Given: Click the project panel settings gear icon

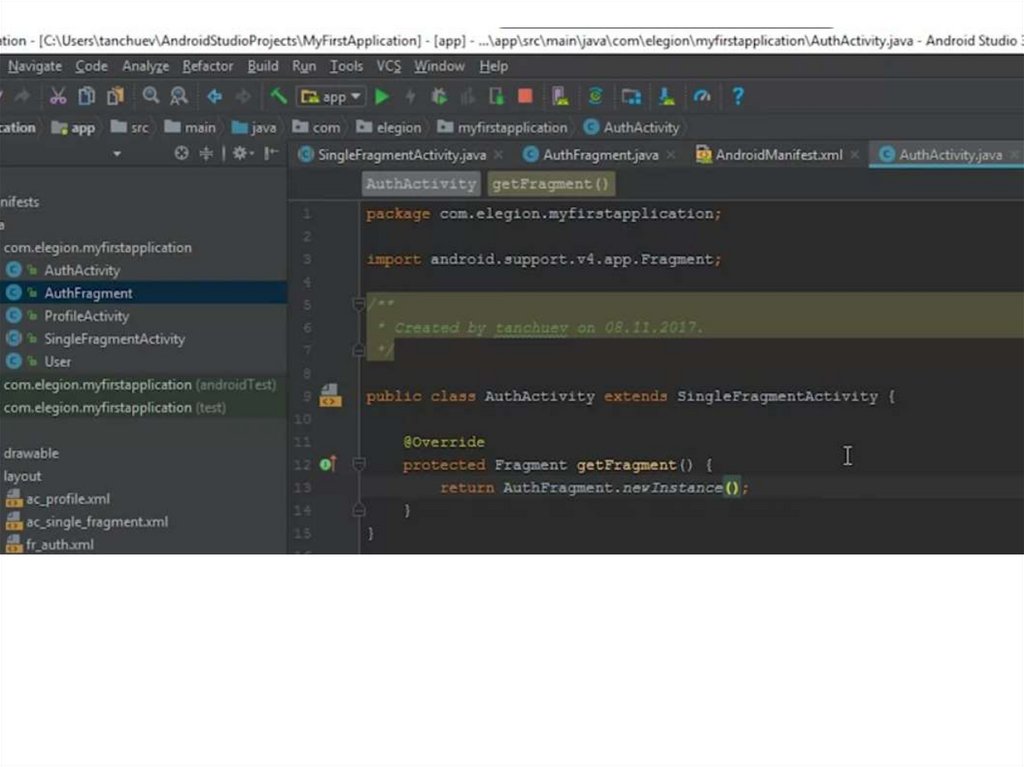Looking at the screenshot, I should (x=240, y=154).
